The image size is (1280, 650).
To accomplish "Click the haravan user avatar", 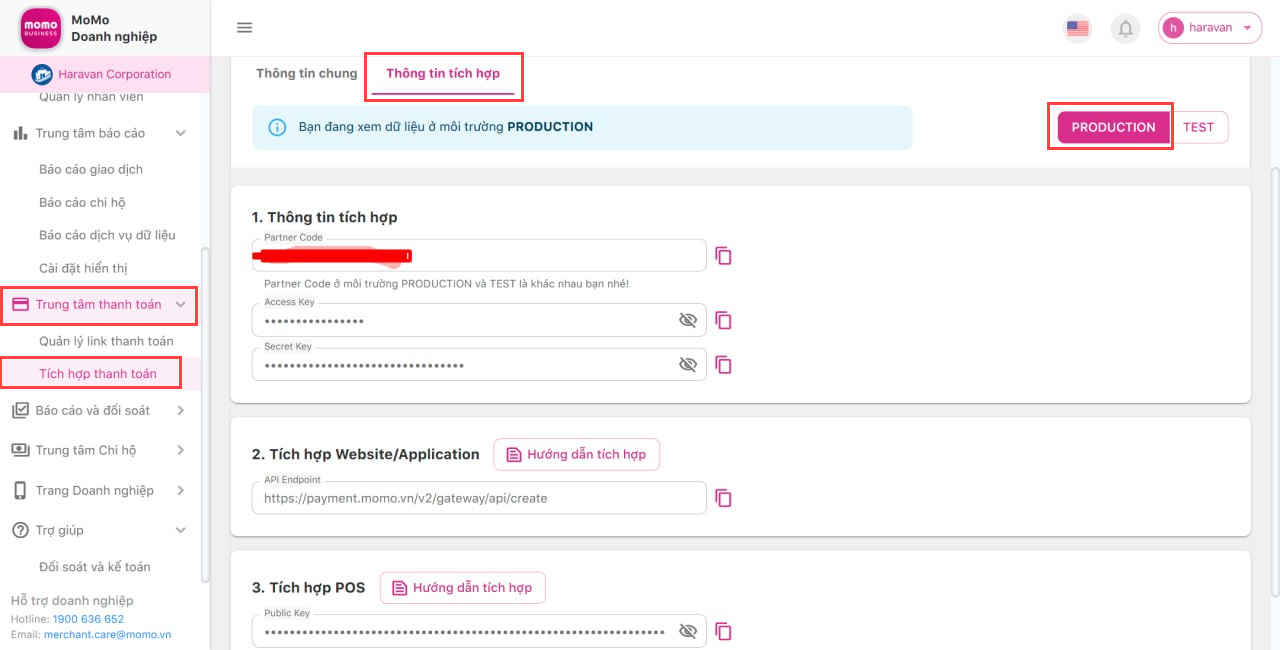I will pos(1173,28).
